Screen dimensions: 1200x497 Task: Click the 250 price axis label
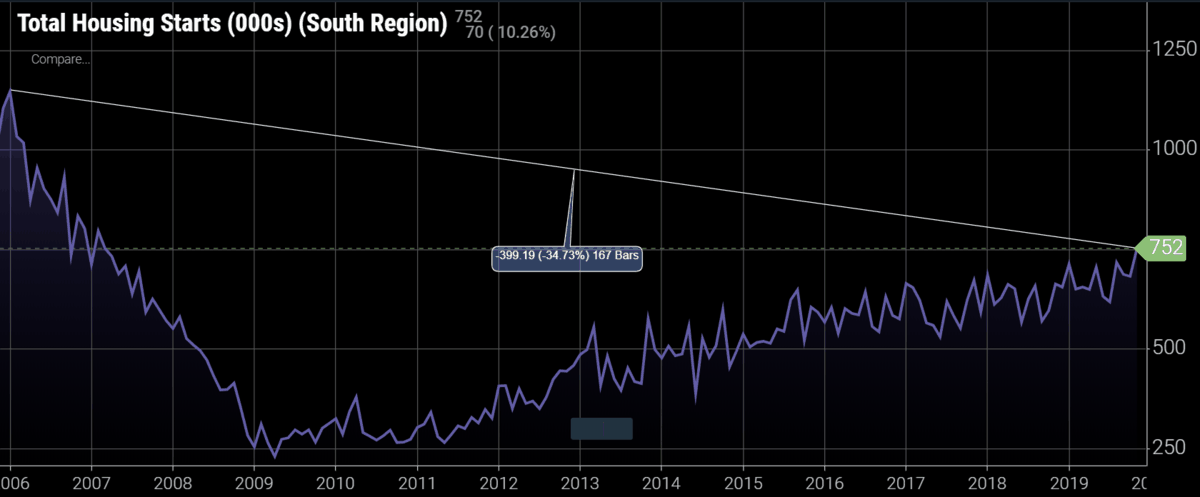click(1168, 447)
